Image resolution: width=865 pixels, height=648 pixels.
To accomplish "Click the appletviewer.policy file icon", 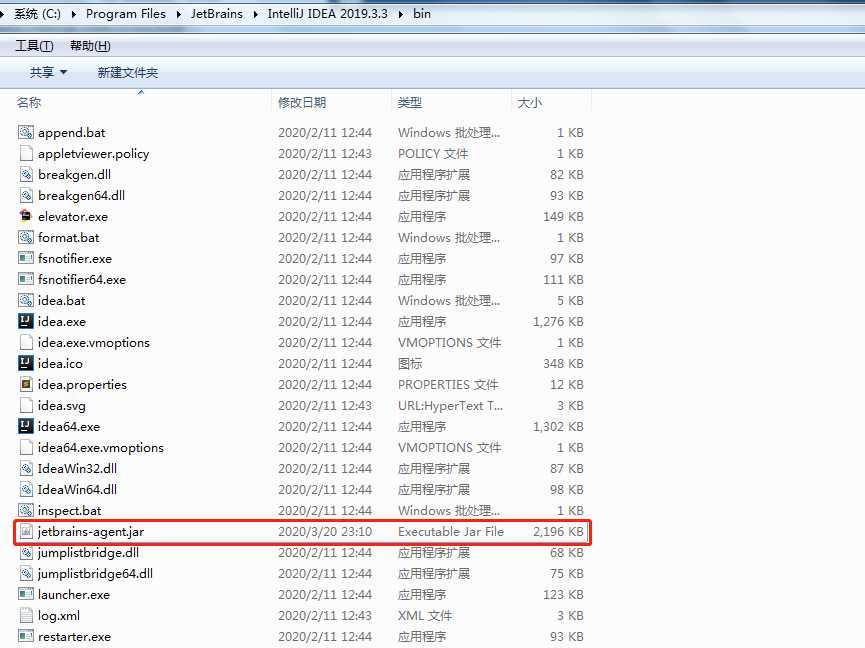I will pyautogui.click(x=26, y=153).
